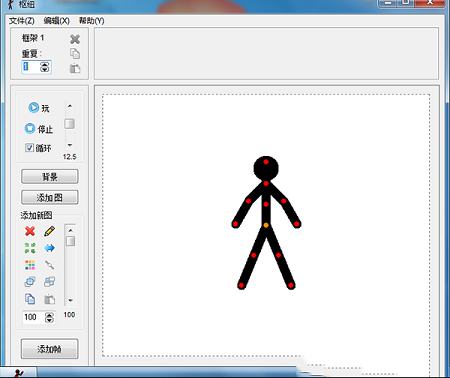
Task: Copy the figure with lower copy icon
Action: click(x=30, y=299)
